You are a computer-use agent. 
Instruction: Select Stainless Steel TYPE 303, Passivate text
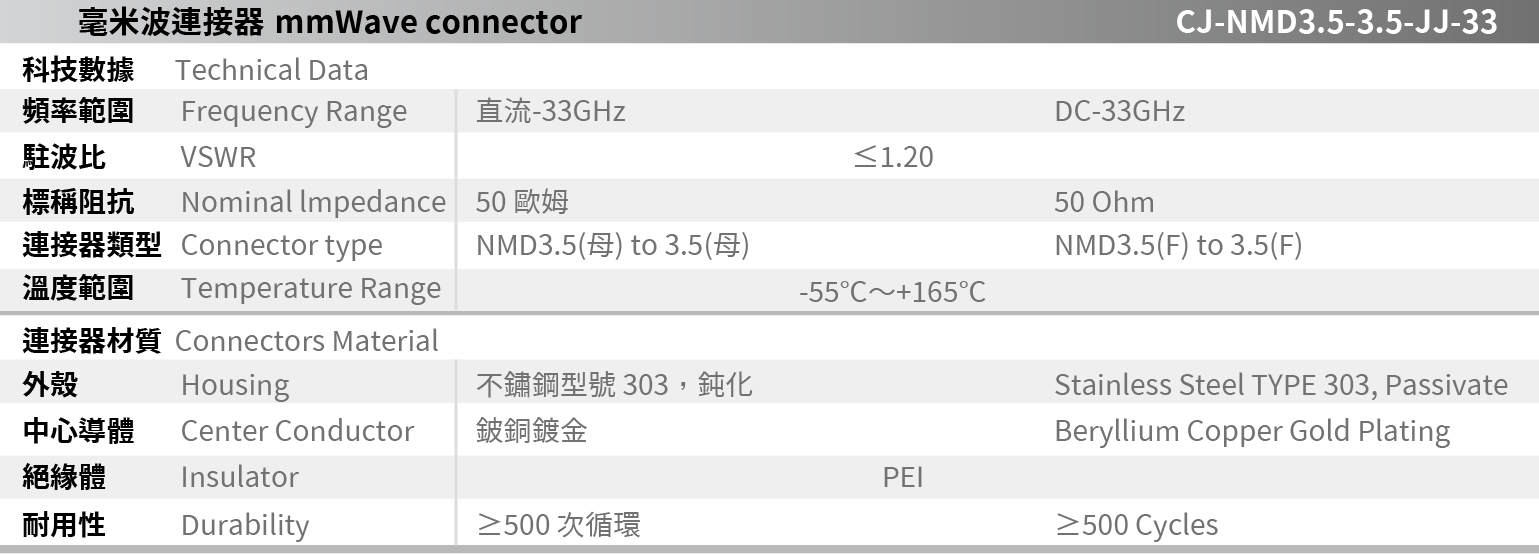click(1280, 385)
